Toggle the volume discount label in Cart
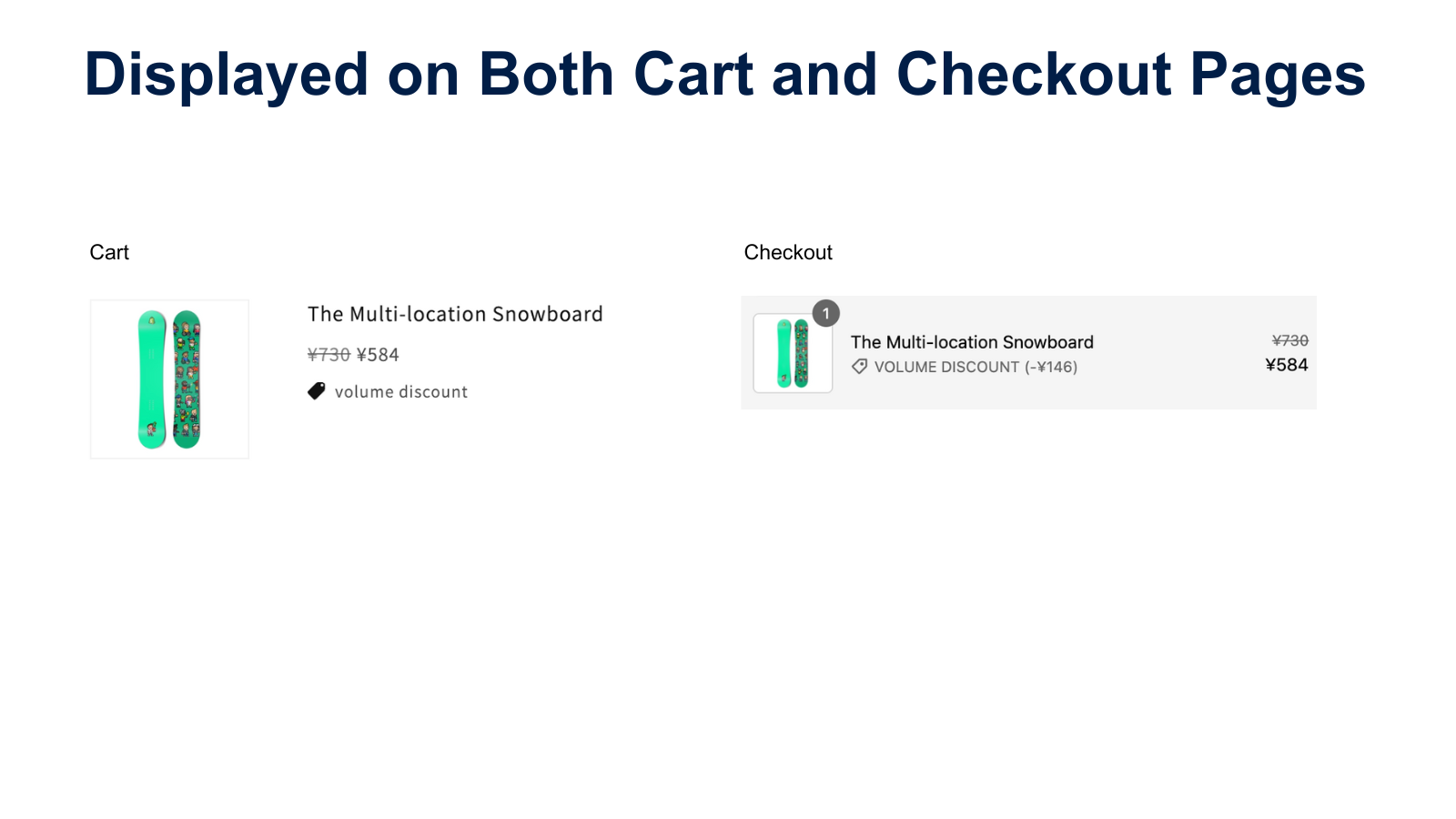The height and width of the screenshot is (819, 1456). 400,391
